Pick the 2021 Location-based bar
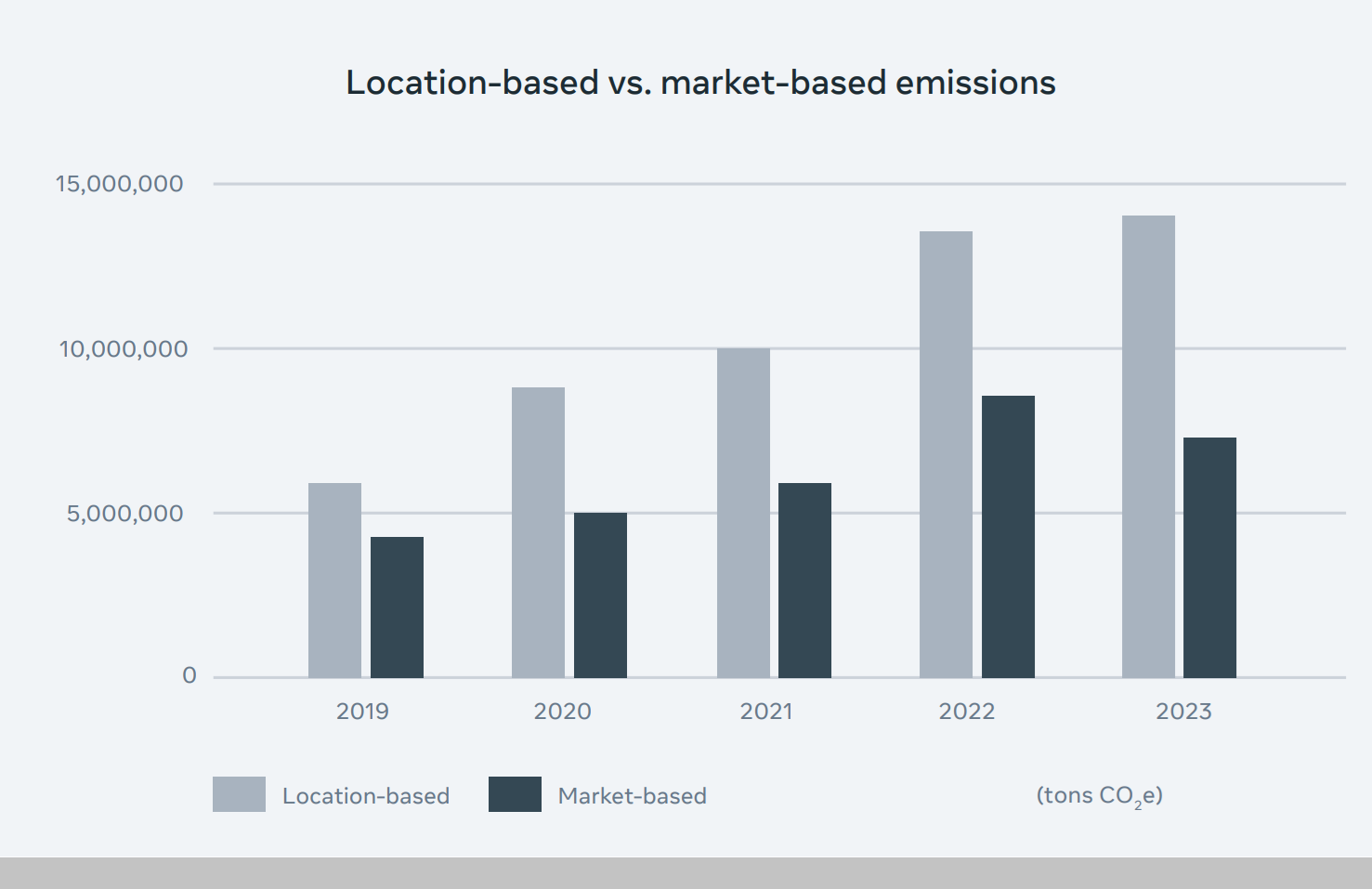The image size is (1372, 889). (743, 513)
